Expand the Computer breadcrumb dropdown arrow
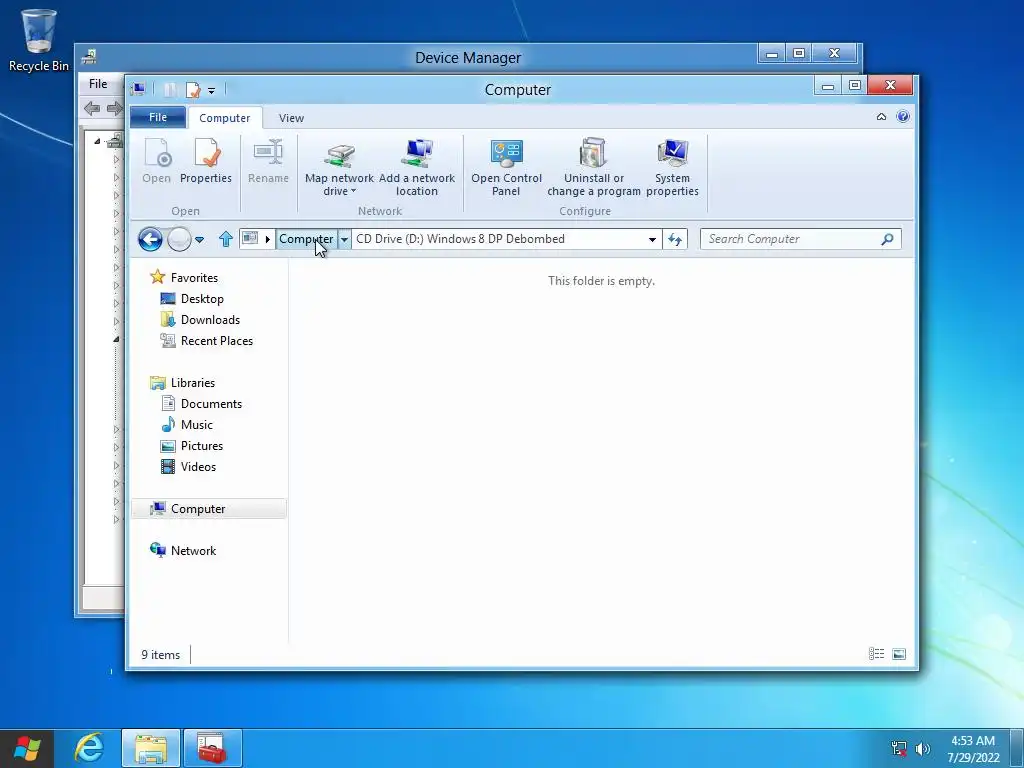Viewport: 1024px width, 768px height. click(x=344, y=239)
